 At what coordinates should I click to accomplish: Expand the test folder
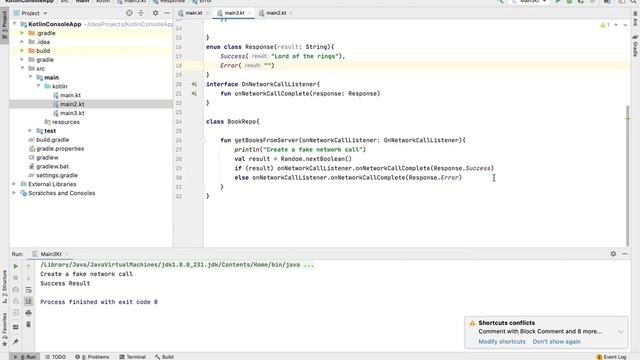tap(30, 131)
